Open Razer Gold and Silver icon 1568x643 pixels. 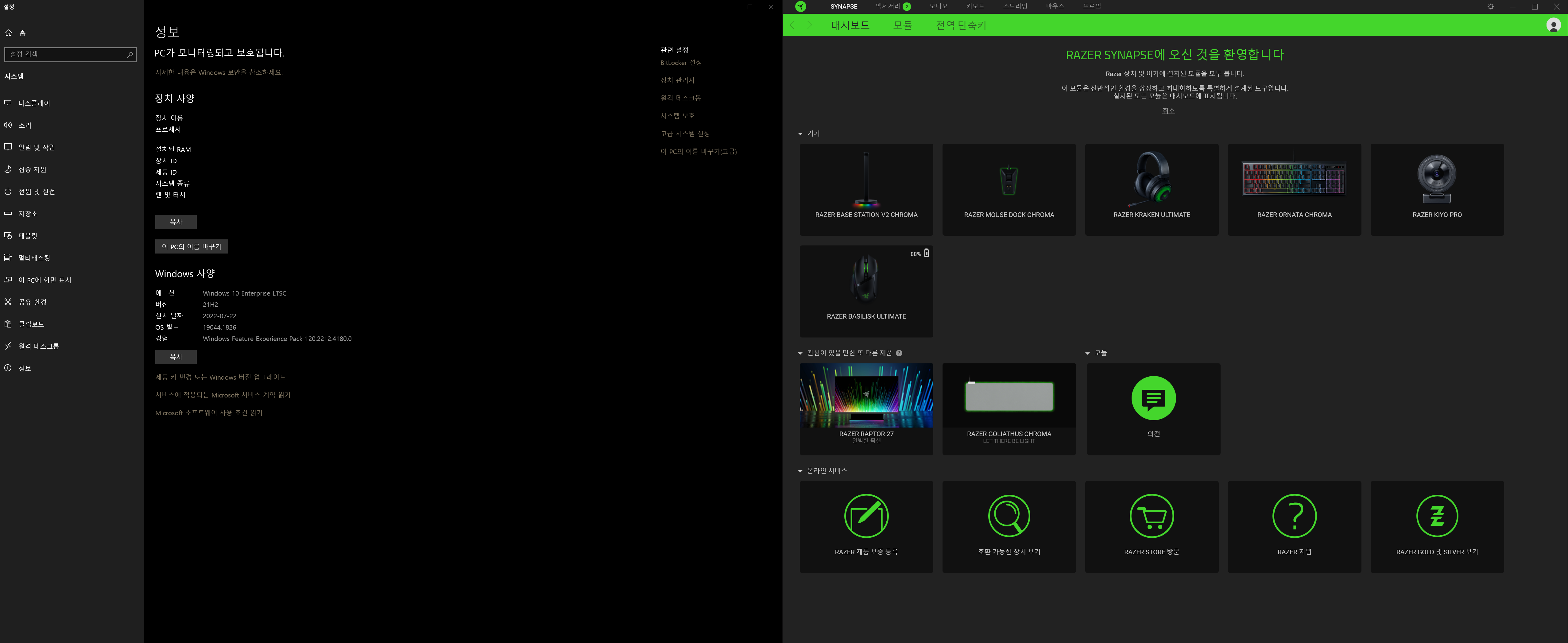coord(1437,516)
